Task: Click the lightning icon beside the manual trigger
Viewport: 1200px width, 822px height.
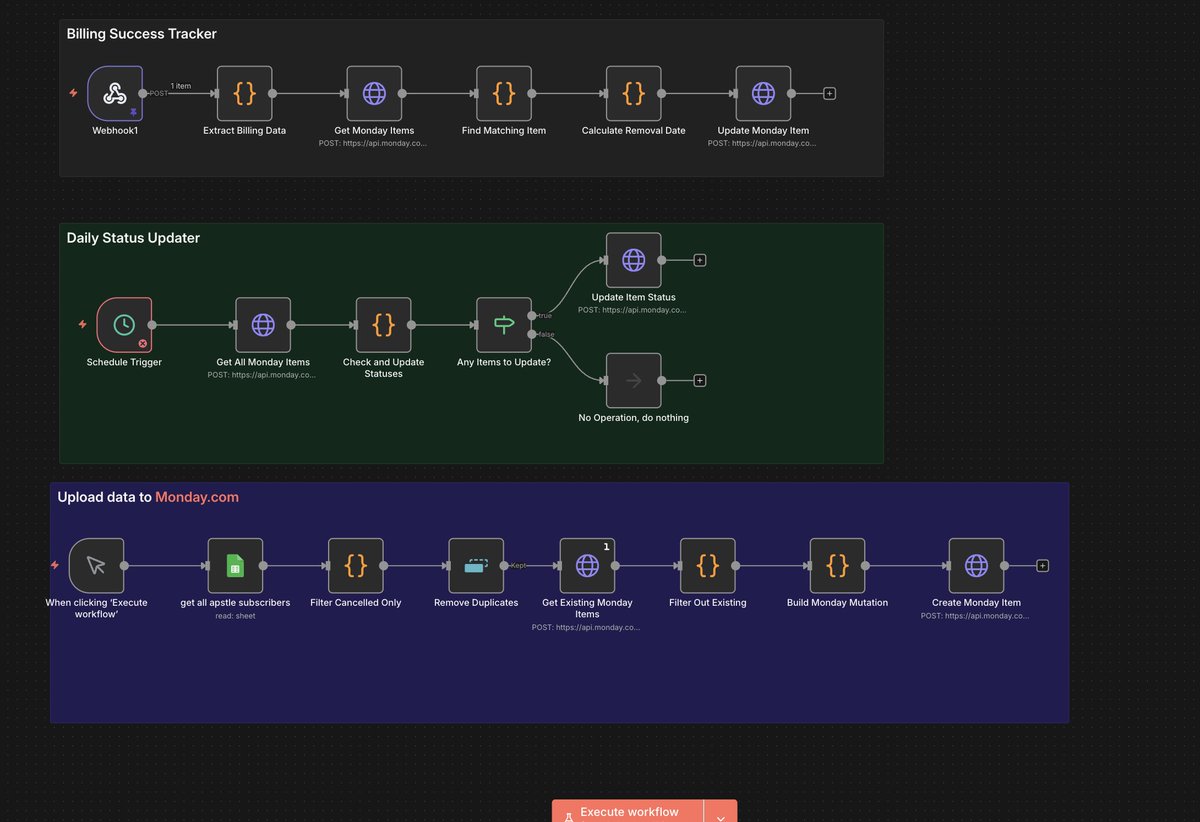Action: (55, 565)
